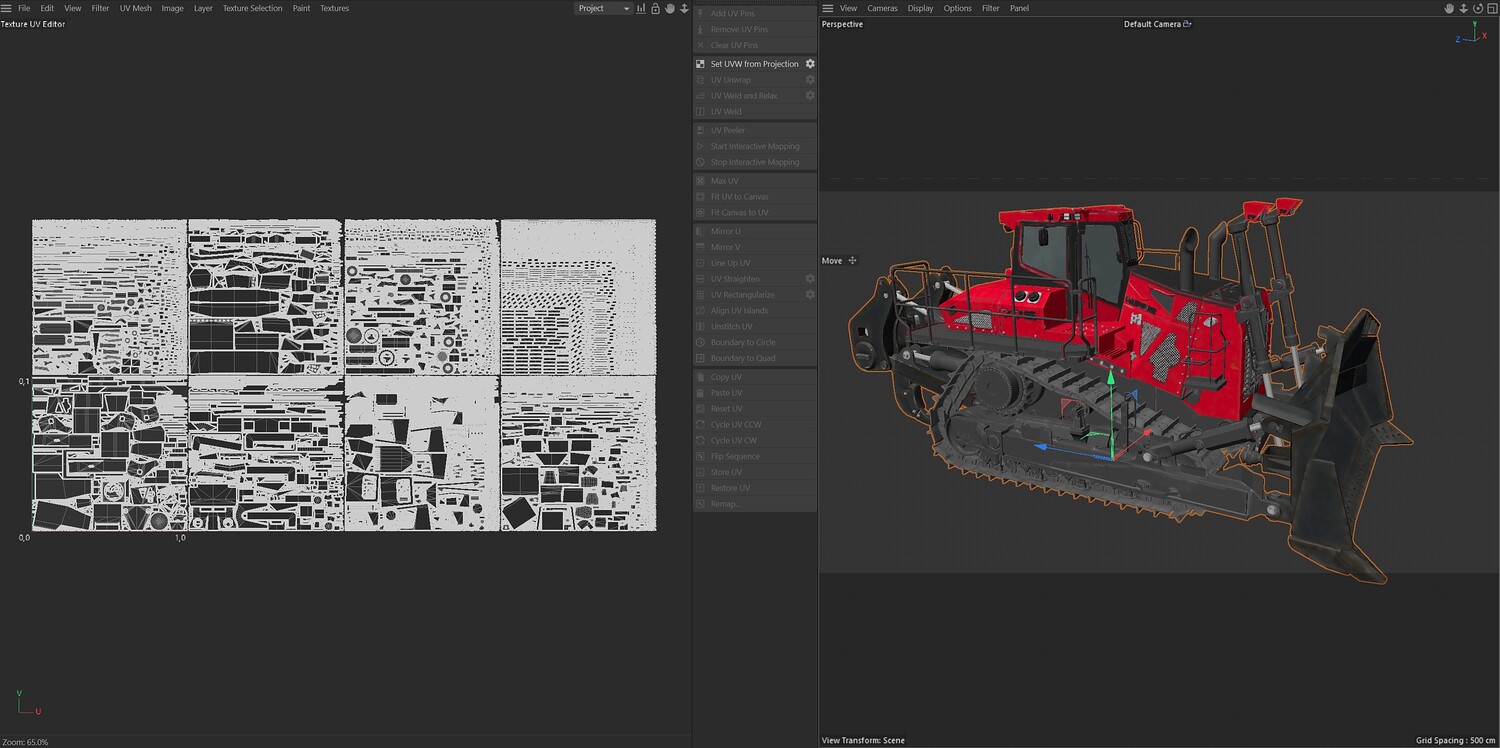Open the UV Straighten options gear
This screenshot has height=748, width=1500.
pyautogui.click(x=810, y=279)
